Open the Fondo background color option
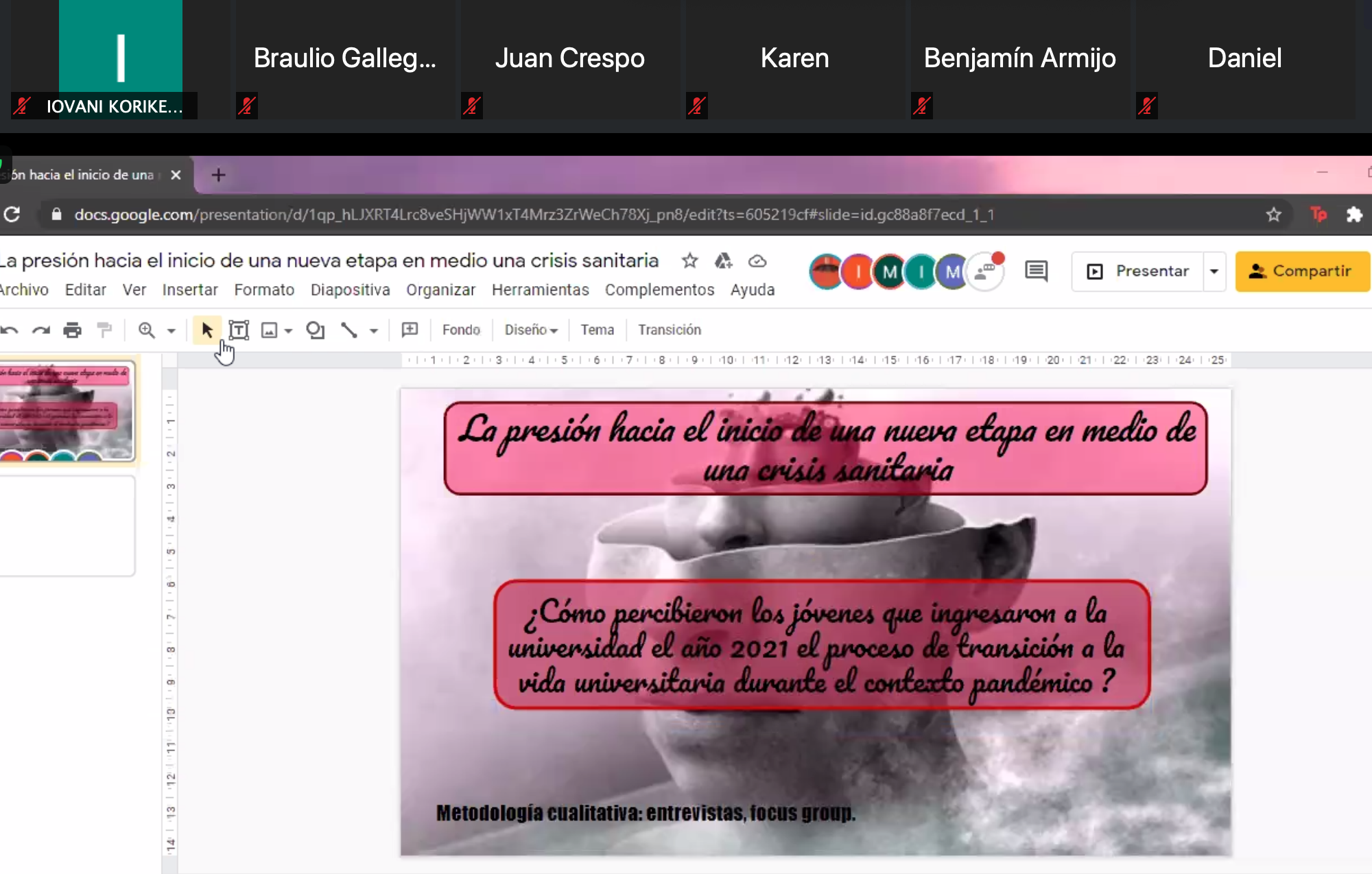Viewport: 1372px width, 874px height. click(461, 330)
